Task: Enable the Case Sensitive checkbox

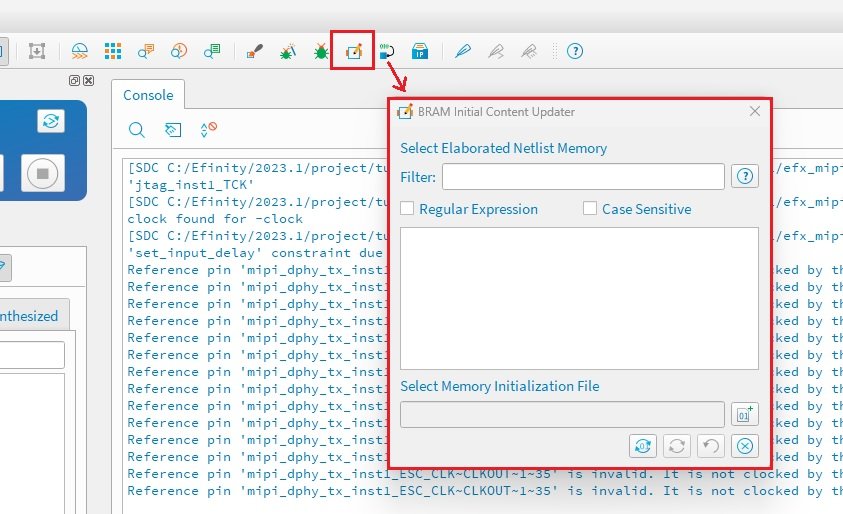Action: pyautogui.click(x=590, y=208)
